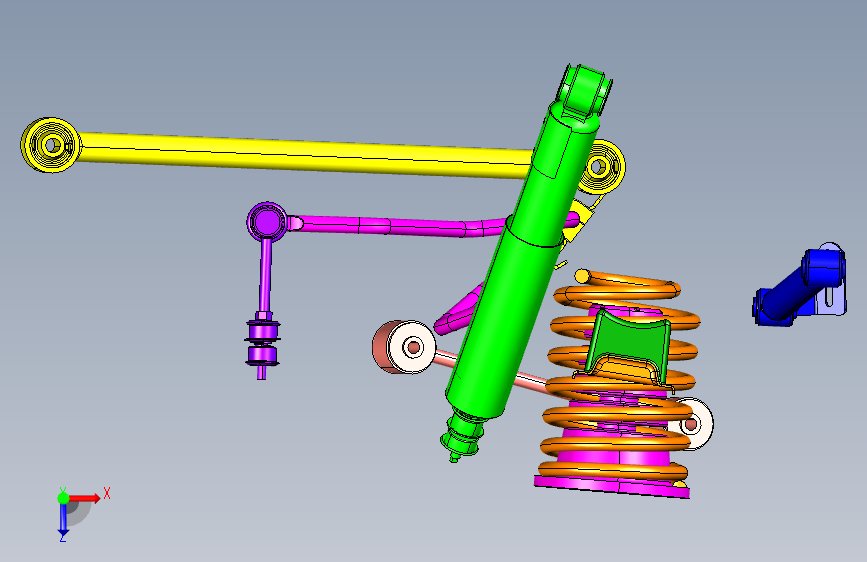Select the yellow bushing eye at the rod's left end

[x=51, y=145]
